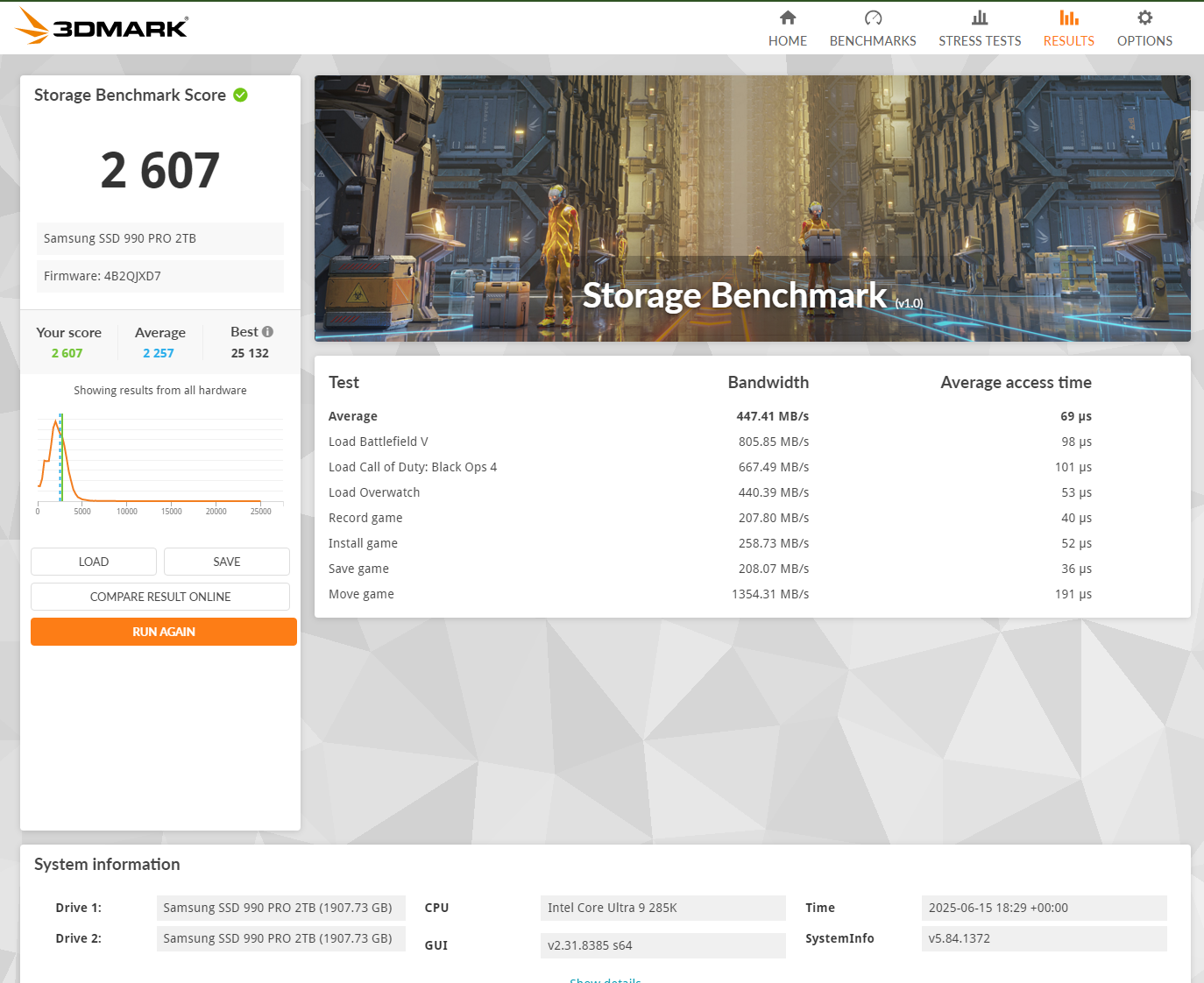Select the Firmware 4B2QJXD7 field
This screenshot has width=1204, height=983.
(160, 276)
